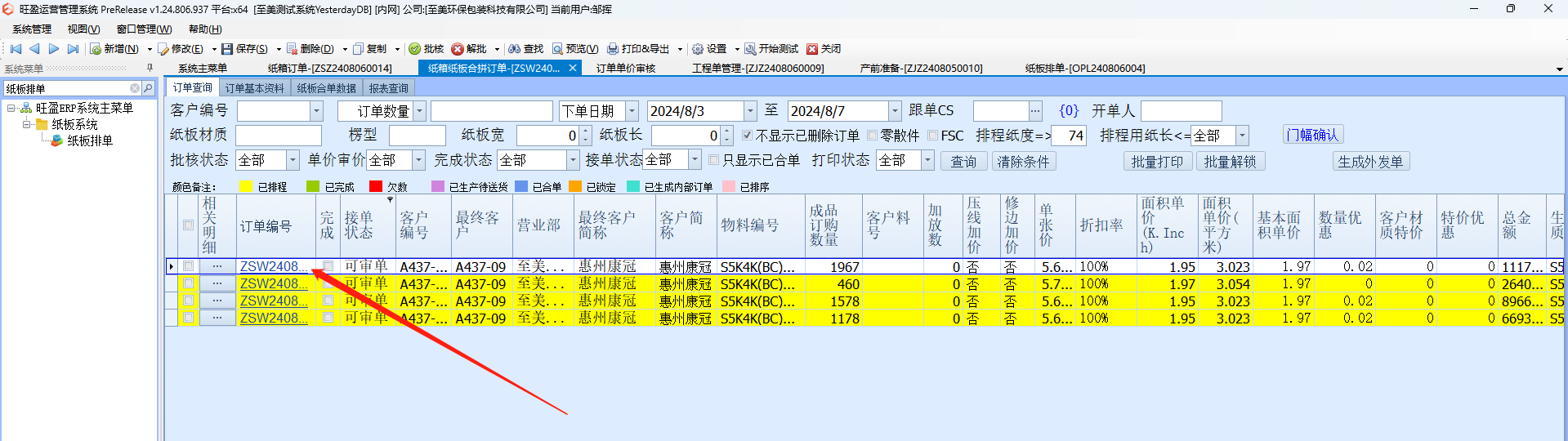Image resolution: width=1568 pixels, height=441 pixels.
Task: Go to first record navigation icon
Action: pos(15,49)
